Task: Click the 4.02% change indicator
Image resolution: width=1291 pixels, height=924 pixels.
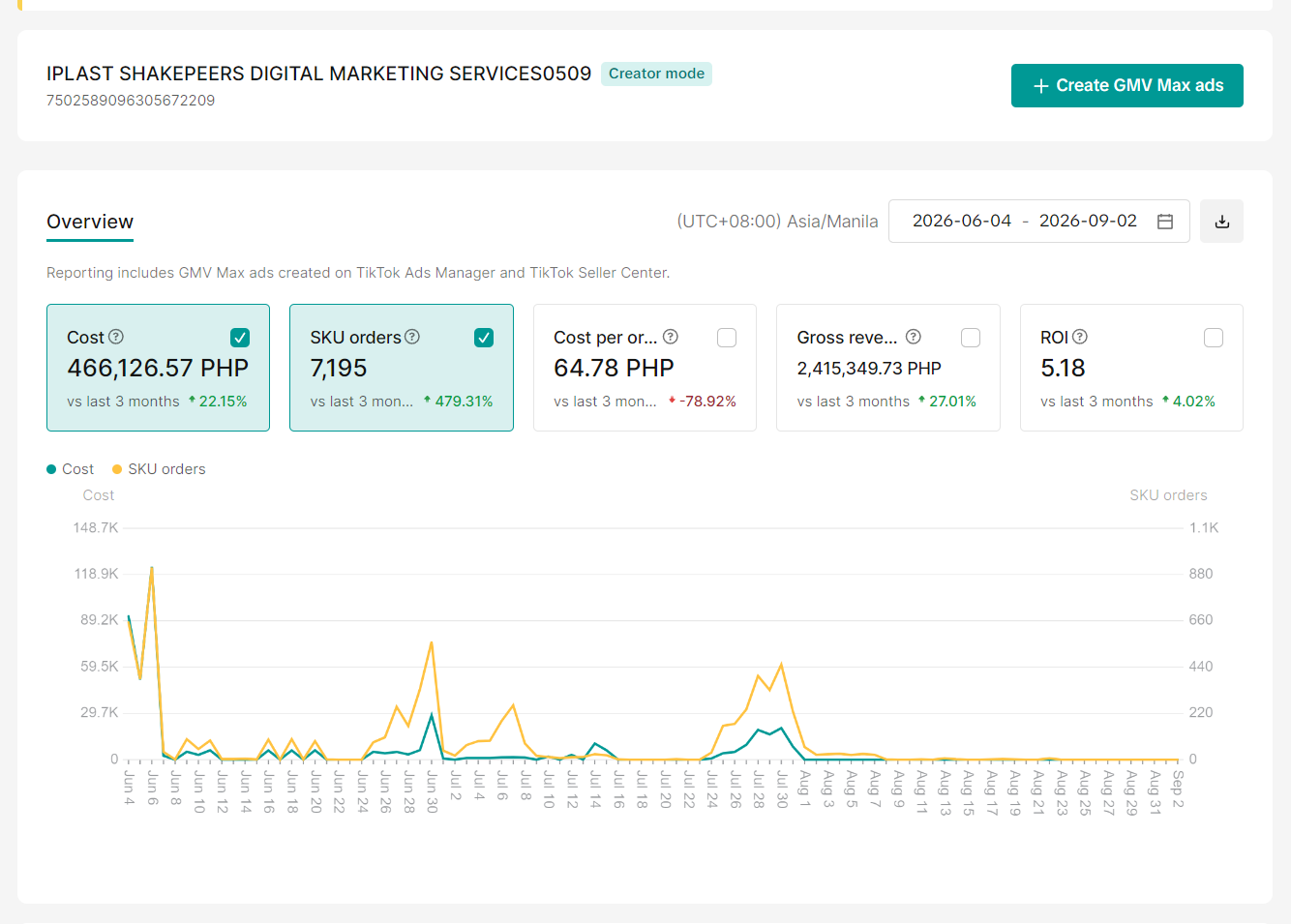Action: (x=1188, y=402)
